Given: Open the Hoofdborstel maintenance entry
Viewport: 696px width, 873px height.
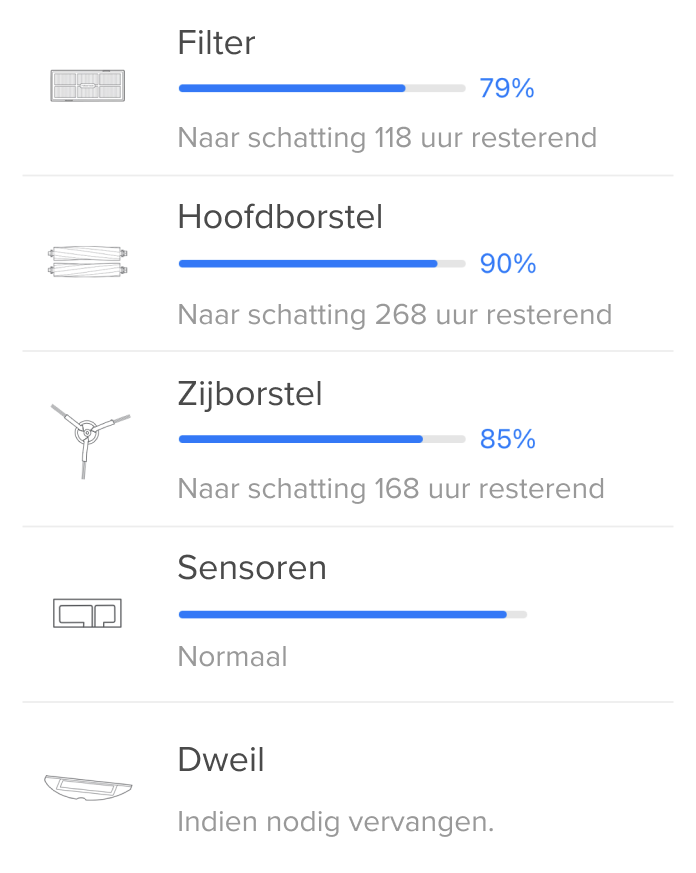Looking at the screenshot, I should coord(348,263).
